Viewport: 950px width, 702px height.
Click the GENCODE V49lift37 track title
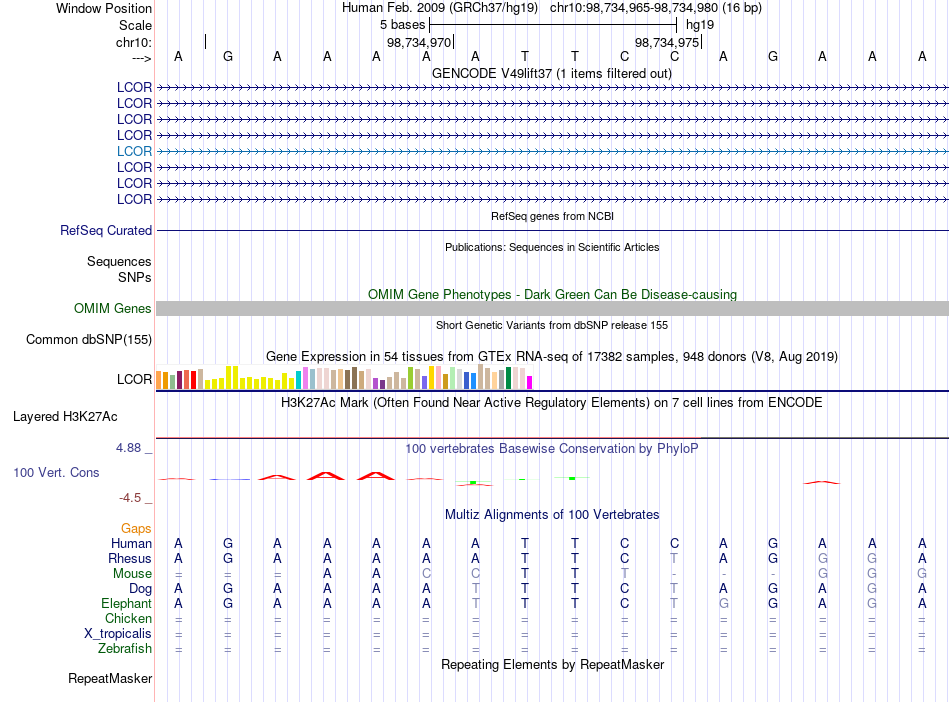click(x=551, y=74)
